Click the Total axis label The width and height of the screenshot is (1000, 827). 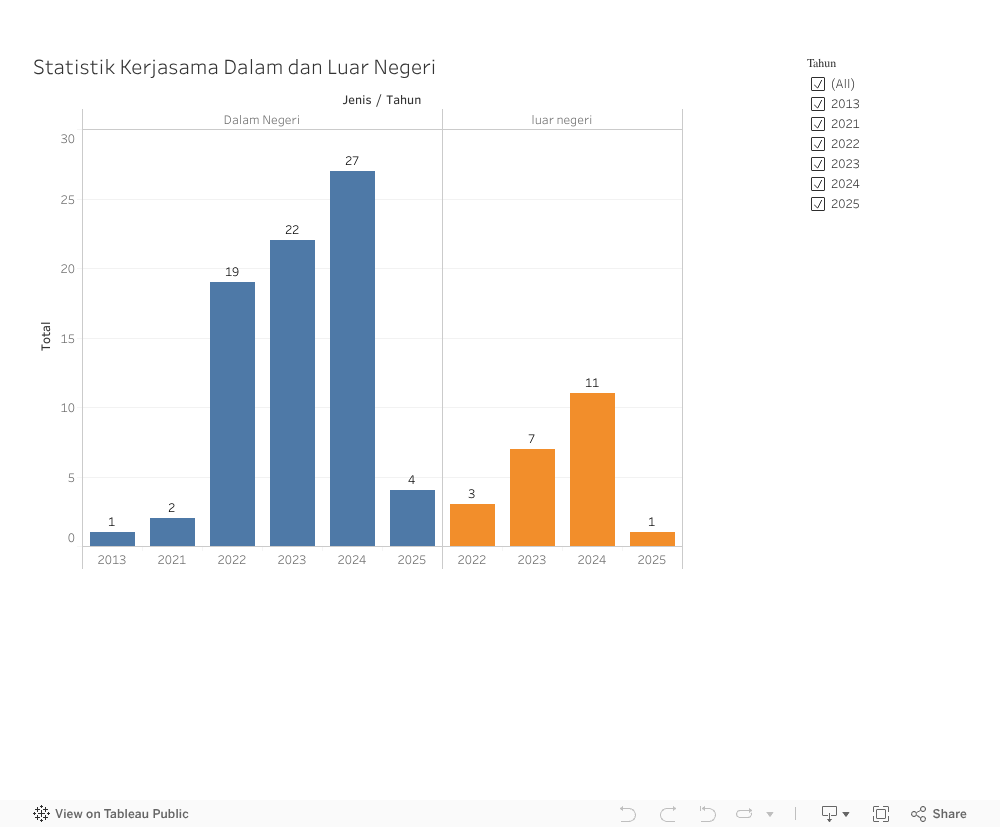[x=46, y=336]
